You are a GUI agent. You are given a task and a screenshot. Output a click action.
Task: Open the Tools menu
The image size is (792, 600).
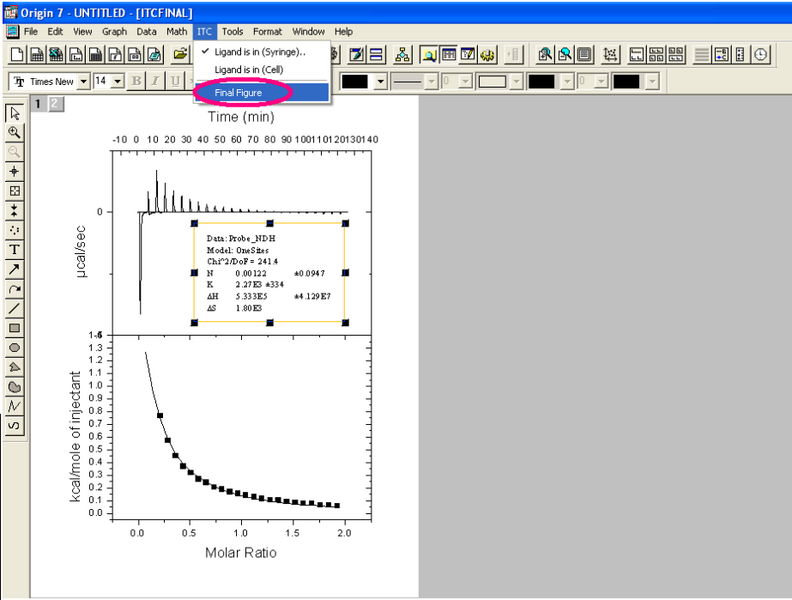tap(232, 31)
